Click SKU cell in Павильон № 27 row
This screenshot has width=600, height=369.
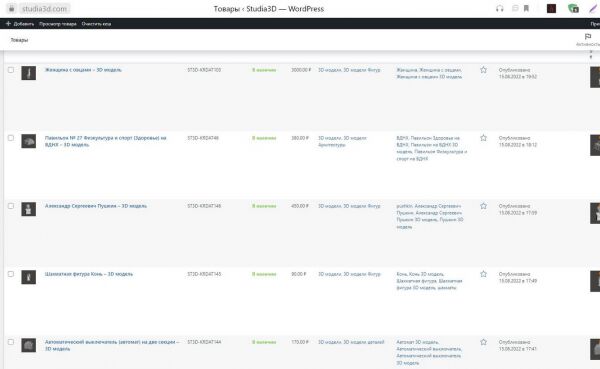tap(203, 138)
